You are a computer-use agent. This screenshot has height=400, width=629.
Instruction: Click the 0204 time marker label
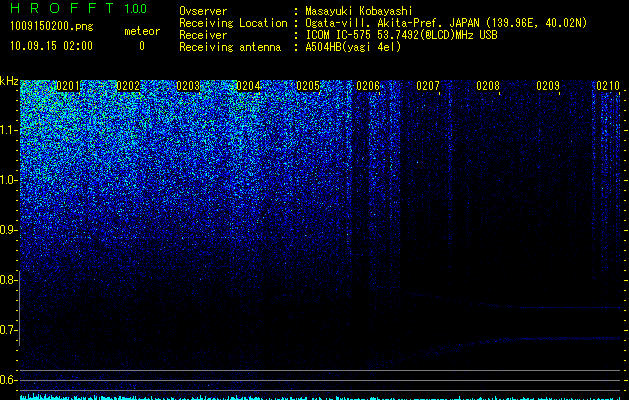[248, 86]
